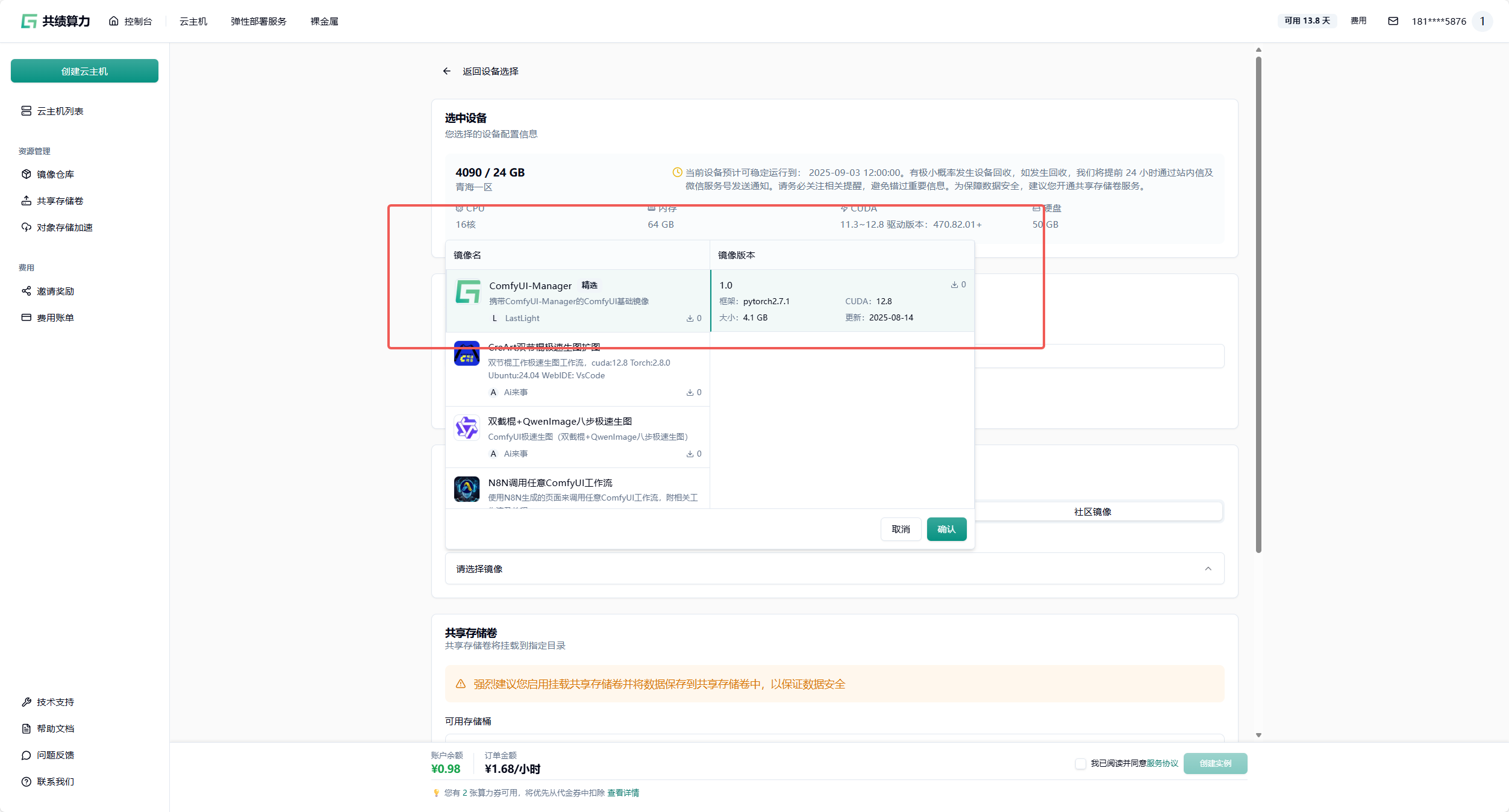1509x812 pixels.
Task: Click the scrollbar up arrow
Action: tap(1258, 50)
